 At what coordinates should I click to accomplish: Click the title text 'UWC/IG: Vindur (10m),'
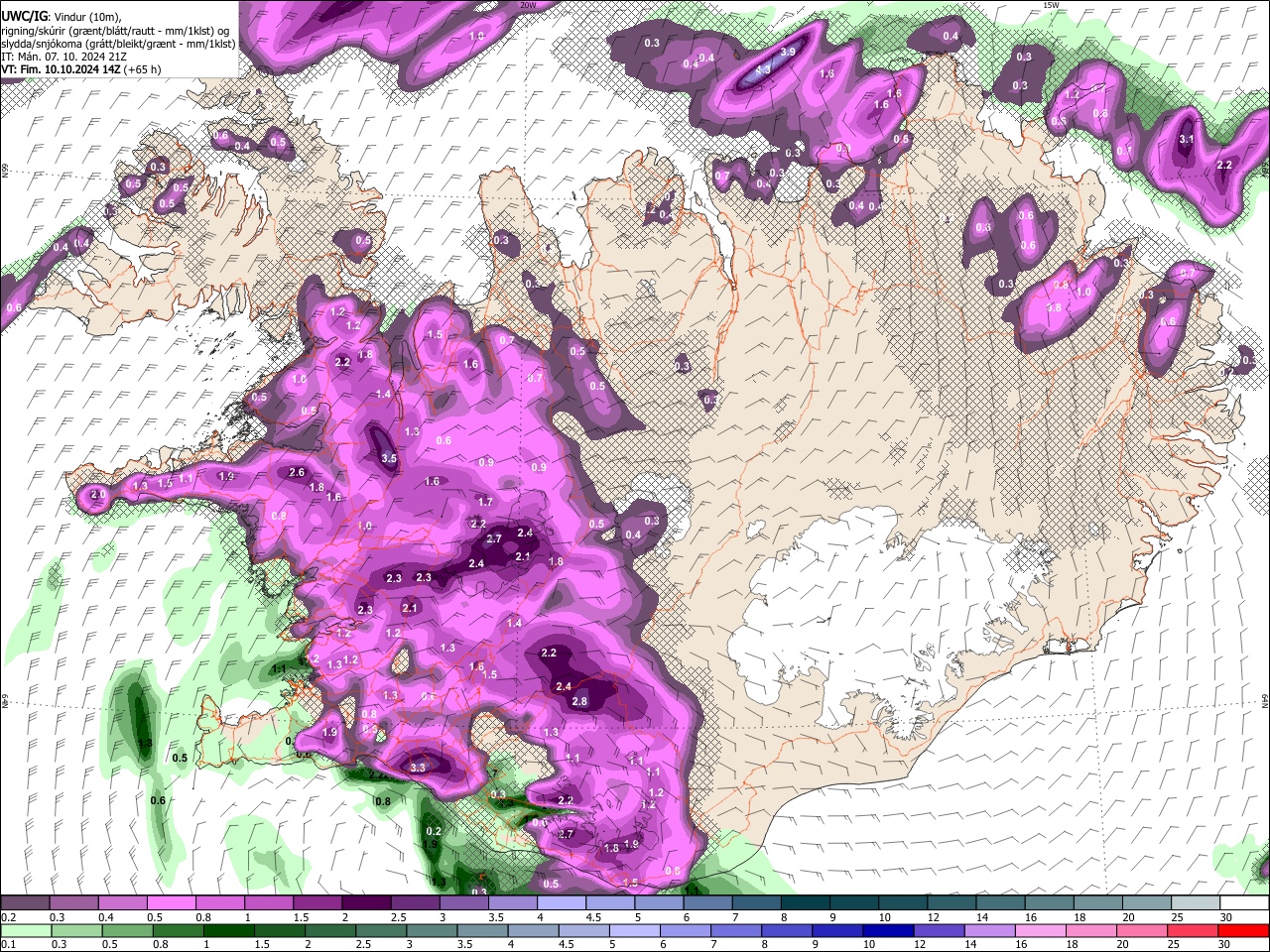point(62,17)
